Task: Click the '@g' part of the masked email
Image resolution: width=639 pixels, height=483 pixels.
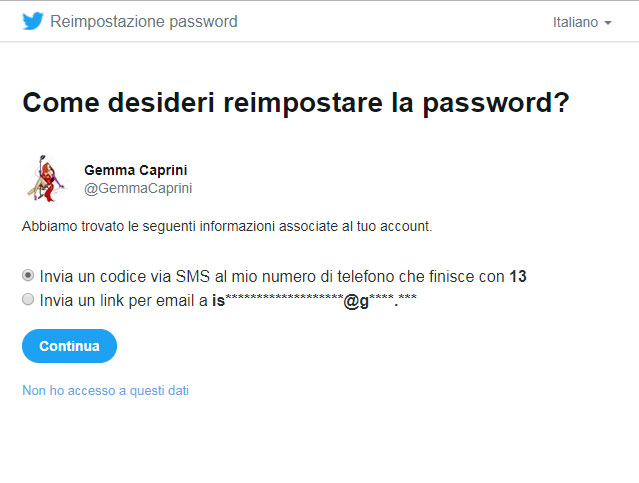Action: pyautogui.click(x=356, y=302)
